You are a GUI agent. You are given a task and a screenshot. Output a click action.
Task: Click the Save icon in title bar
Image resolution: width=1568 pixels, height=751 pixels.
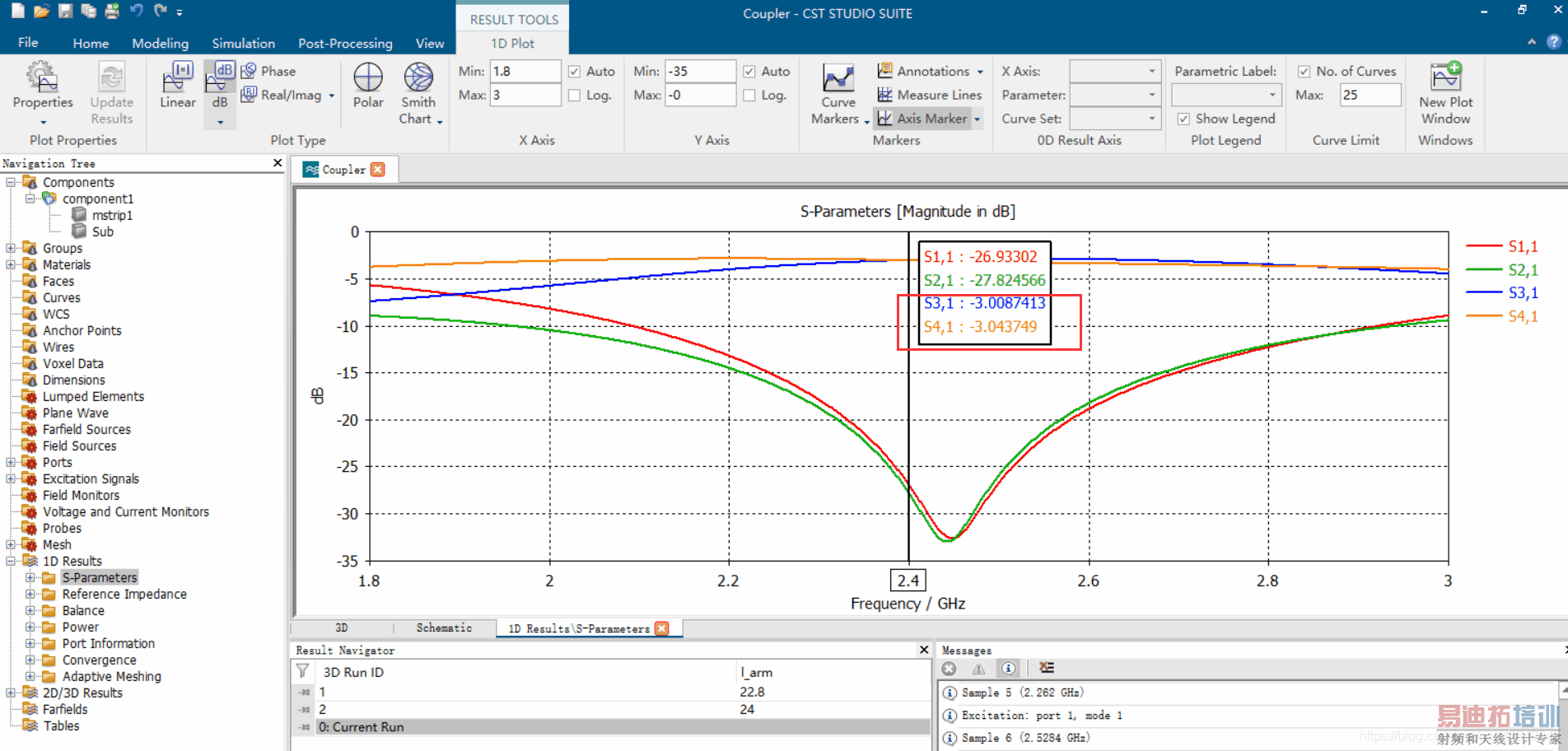pyautogui.click(x=65, y=12)
